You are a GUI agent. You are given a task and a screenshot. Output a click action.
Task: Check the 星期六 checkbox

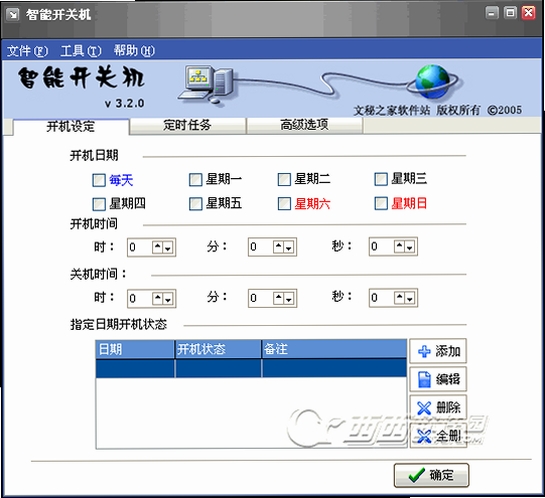(284, 204)
